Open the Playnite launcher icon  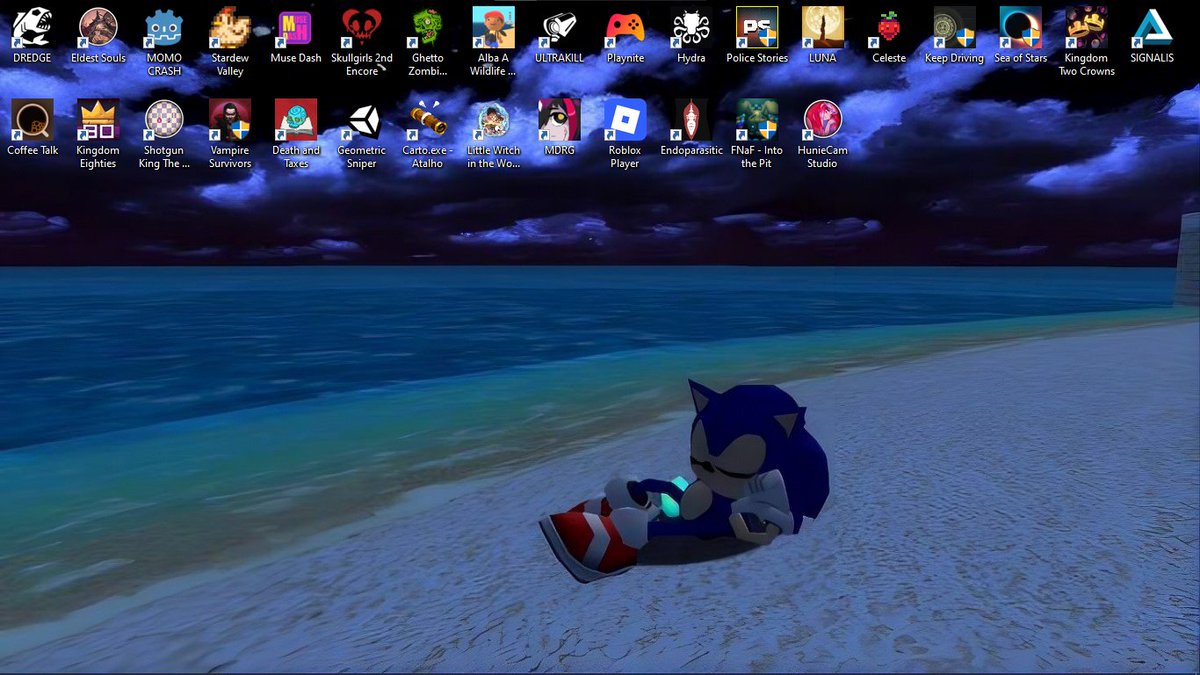pos(625,28)
